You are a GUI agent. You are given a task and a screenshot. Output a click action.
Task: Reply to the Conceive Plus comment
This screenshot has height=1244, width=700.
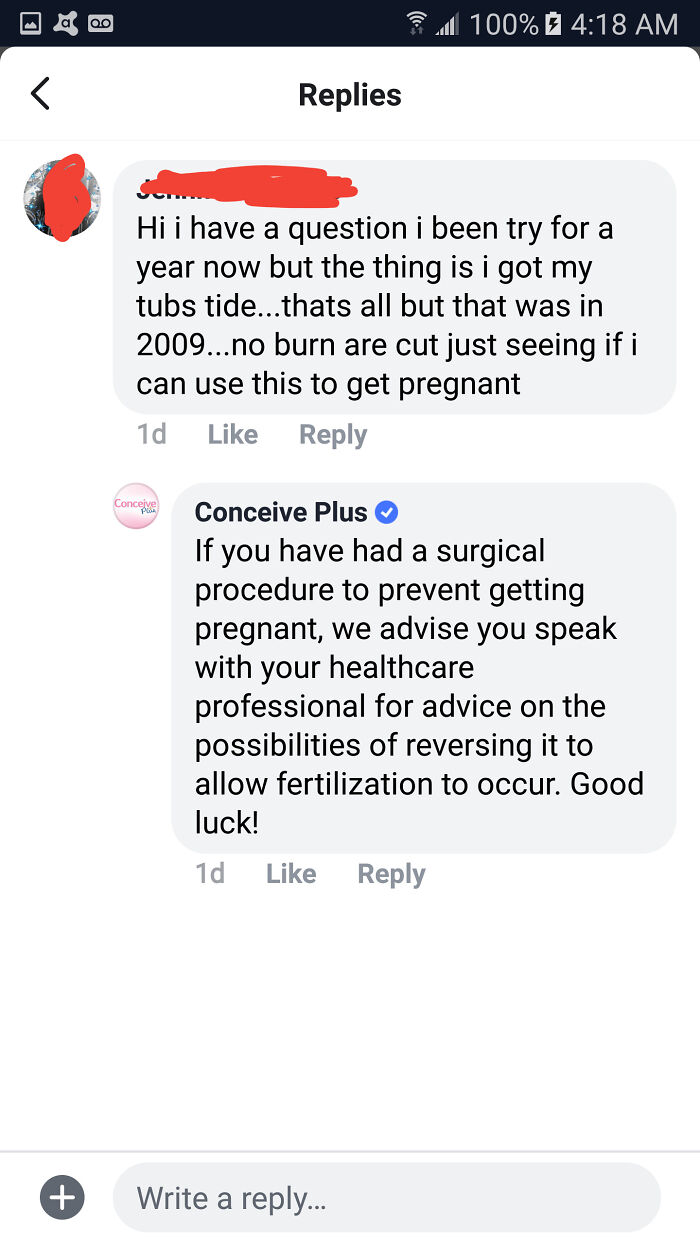click(x=391, y=873)
